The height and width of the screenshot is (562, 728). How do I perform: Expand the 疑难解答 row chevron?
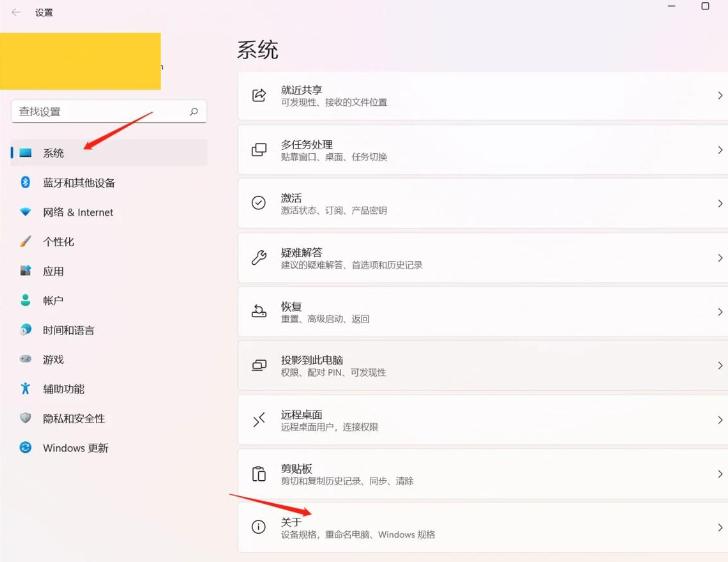coord(720,258)
